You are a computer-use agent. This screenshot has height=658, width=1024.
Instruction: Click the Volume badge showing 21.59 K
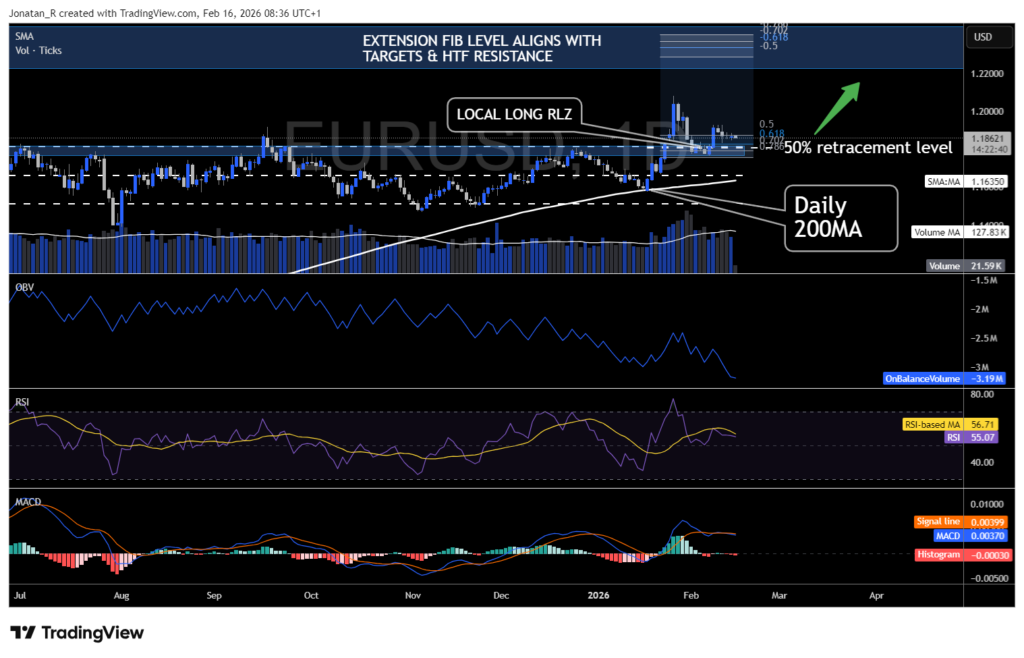coord(965,266)
